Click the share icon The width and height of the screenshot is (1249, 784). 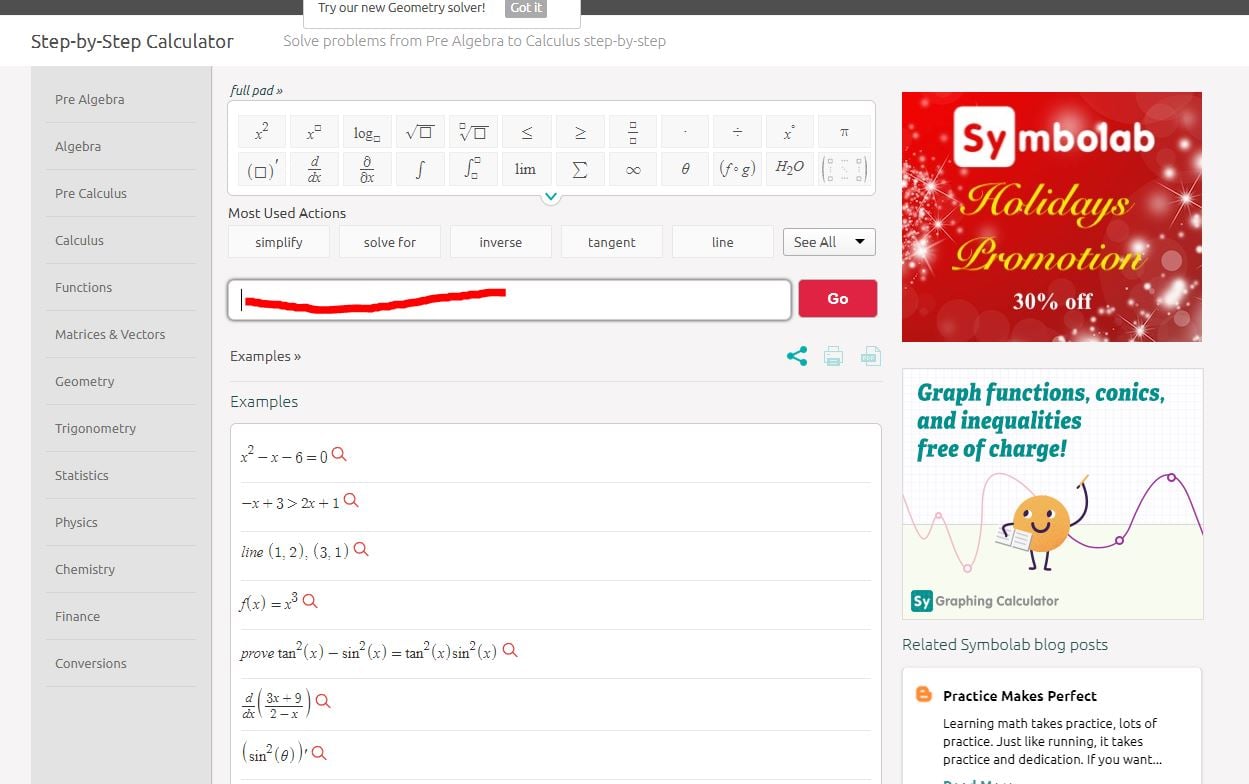797,356
